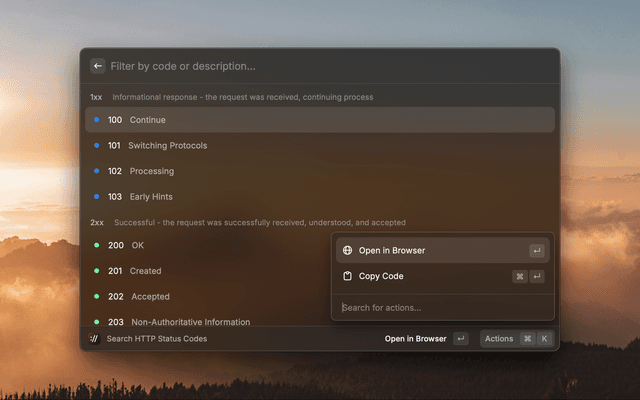
Task: Click the green dot beside 200 OK
Action: click(97, 245)
